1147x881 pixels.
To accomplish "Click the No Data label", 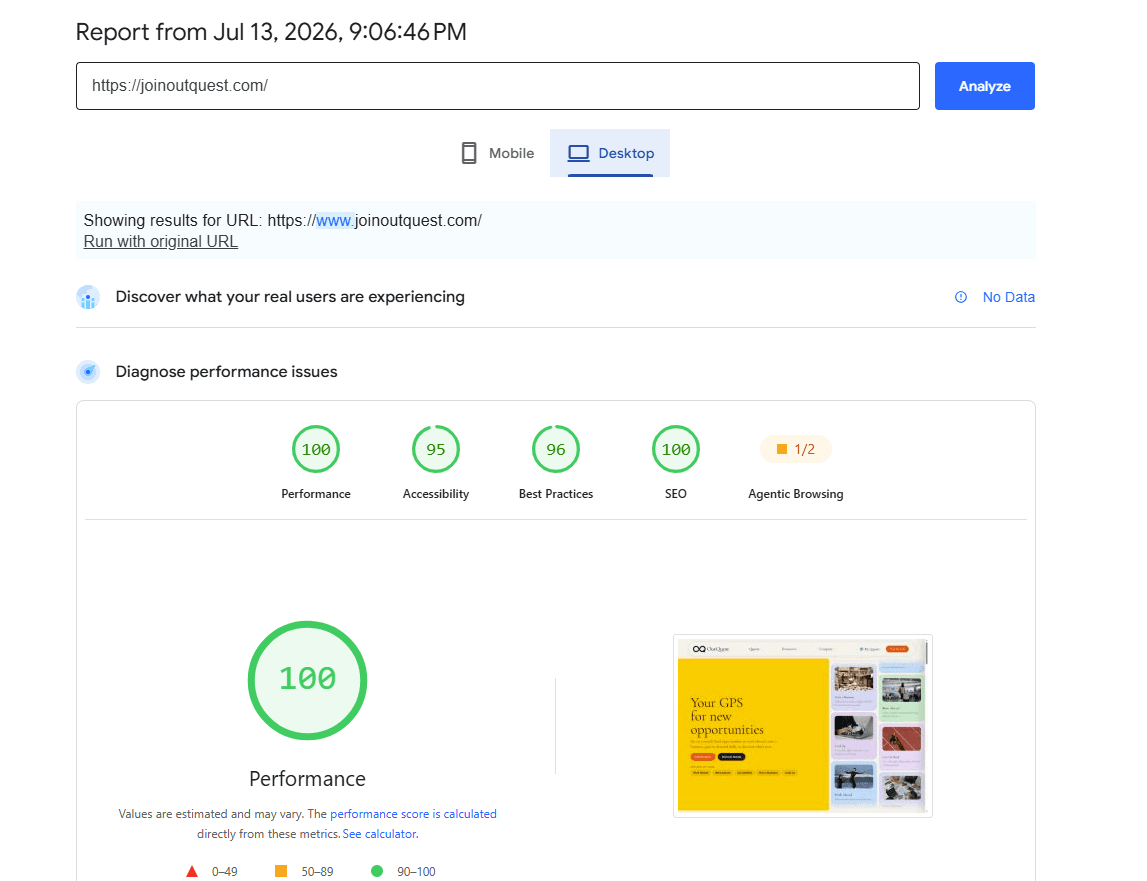I will pos(1008,297).
